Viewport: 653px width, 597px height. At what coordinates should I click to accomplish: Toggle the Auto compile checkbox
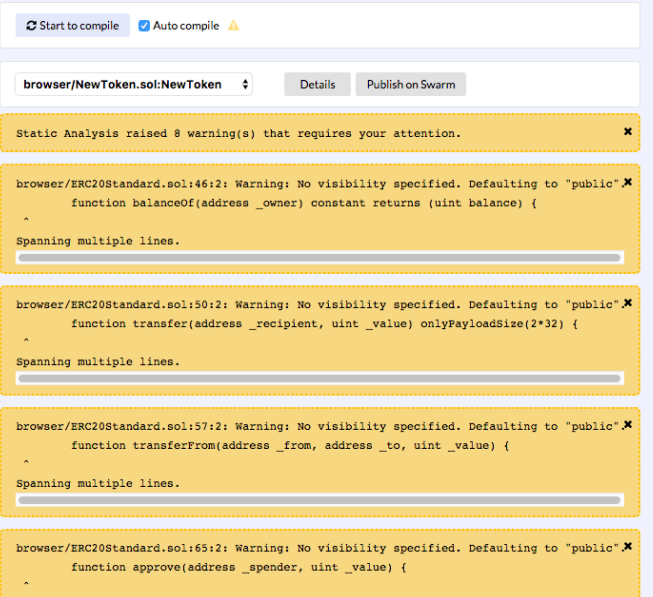144,26
